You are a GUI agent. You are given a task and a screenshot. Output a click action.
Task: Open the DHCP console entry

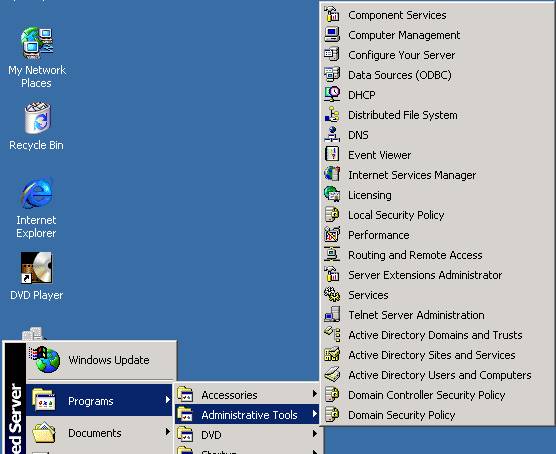tap(437, 95)
